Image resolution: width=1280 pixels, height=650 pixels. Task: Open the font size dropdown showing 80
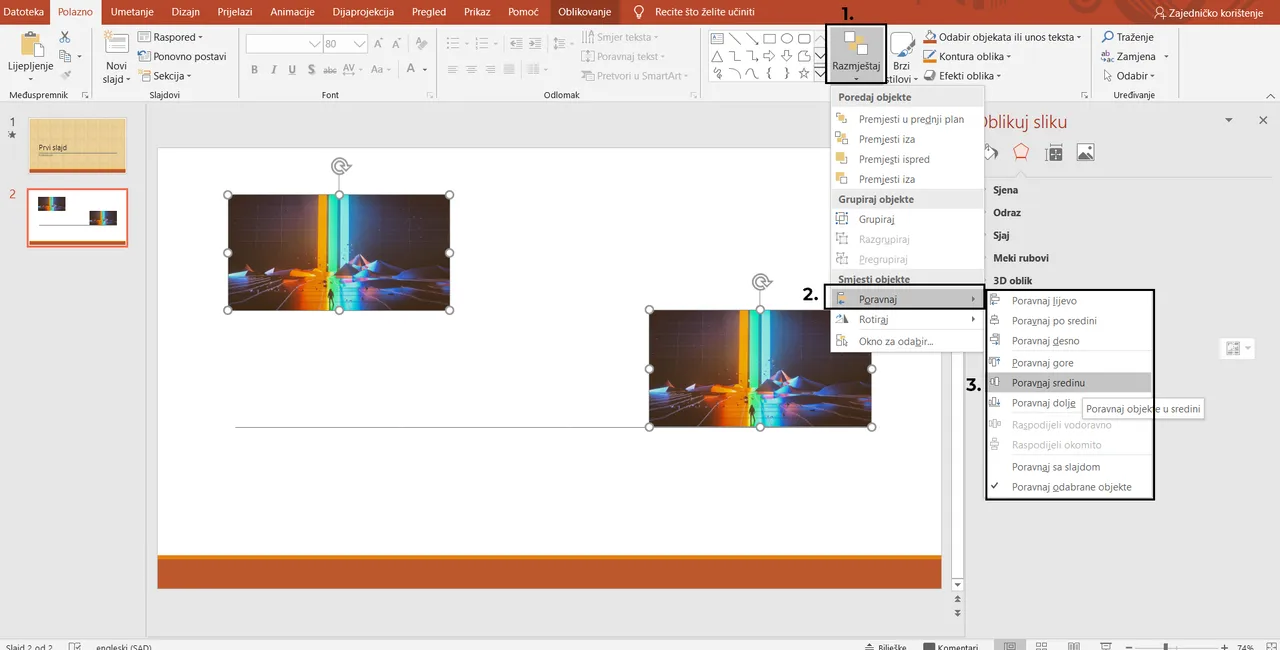click(x=345, y=44)
